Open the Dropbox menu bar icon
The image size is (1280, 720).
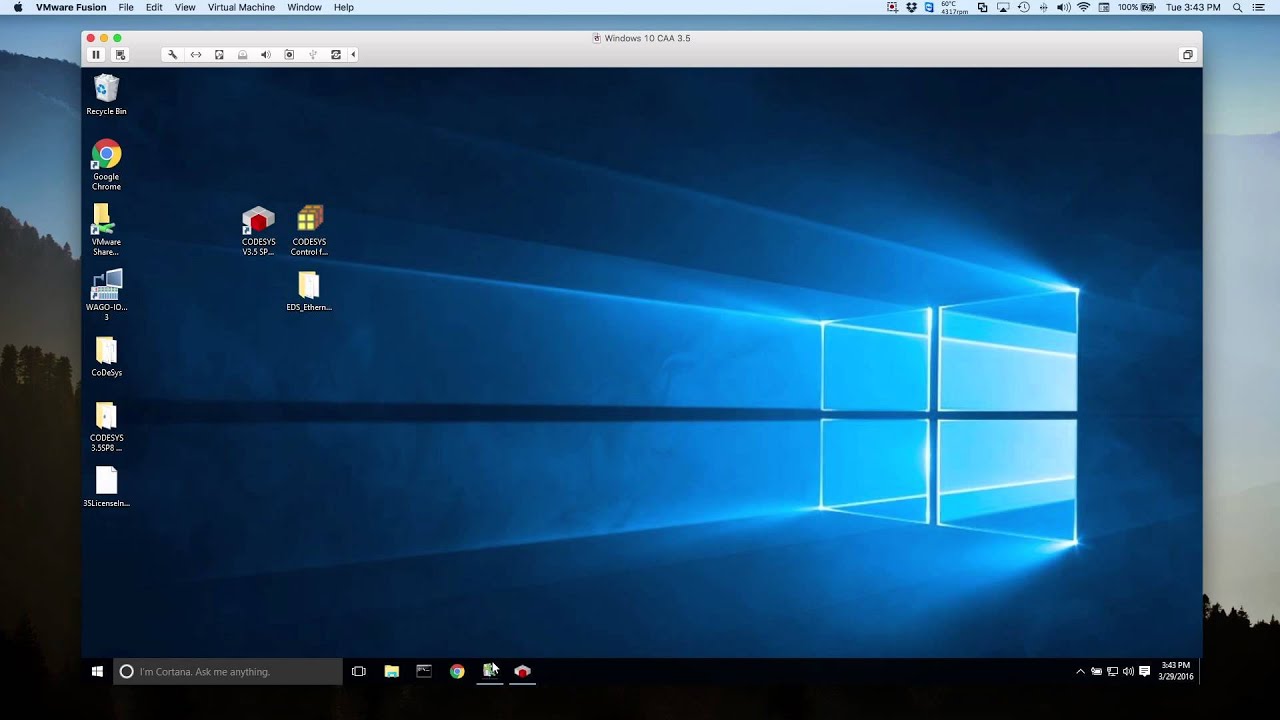[911, 7]
